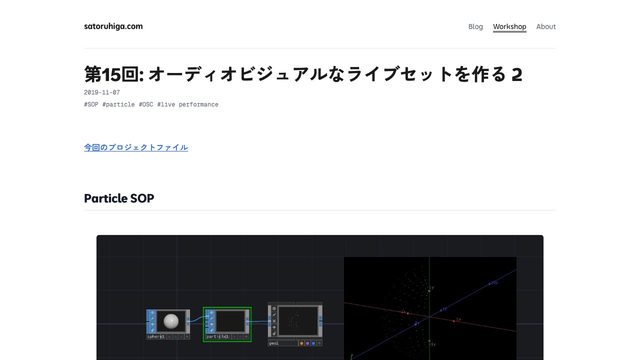Select the date 2019-11-07
640x360 pixels.
102,93
